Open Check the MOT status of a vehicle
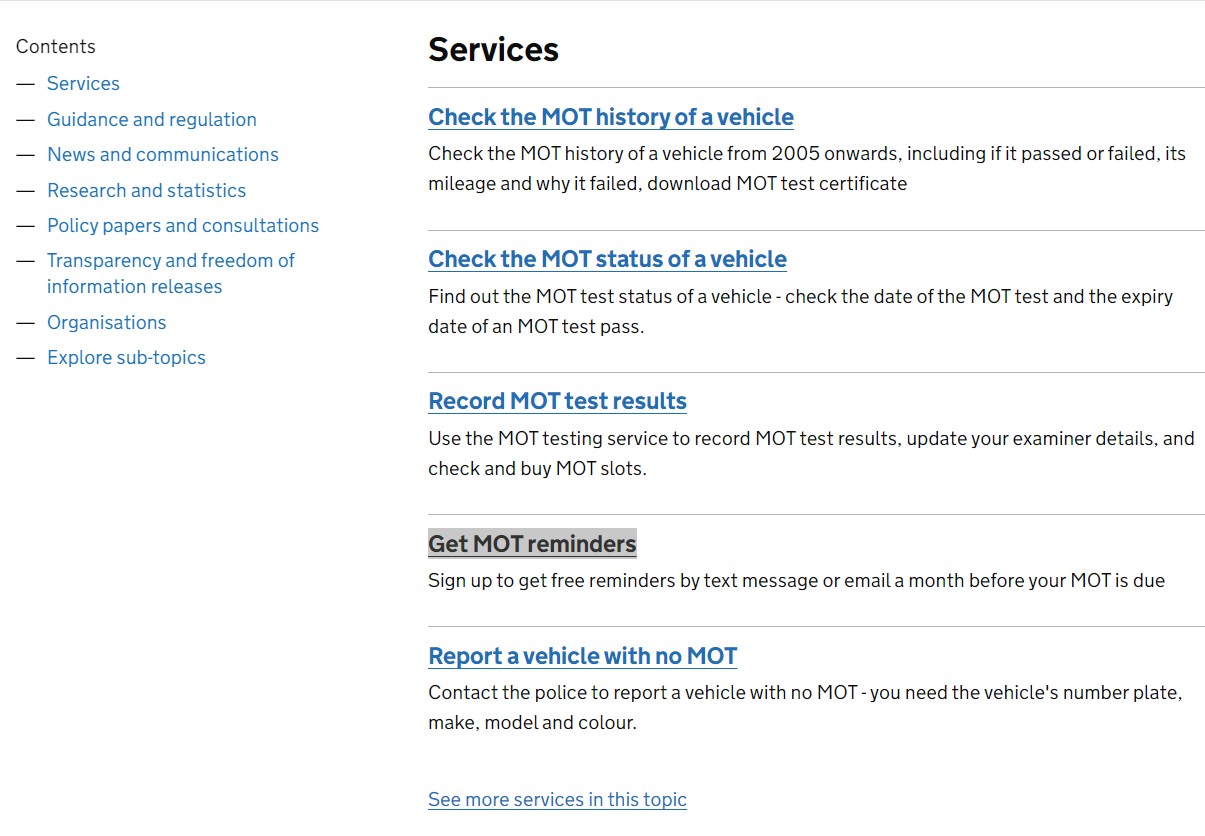This screenshot has height=836, width=1205. 607,259
